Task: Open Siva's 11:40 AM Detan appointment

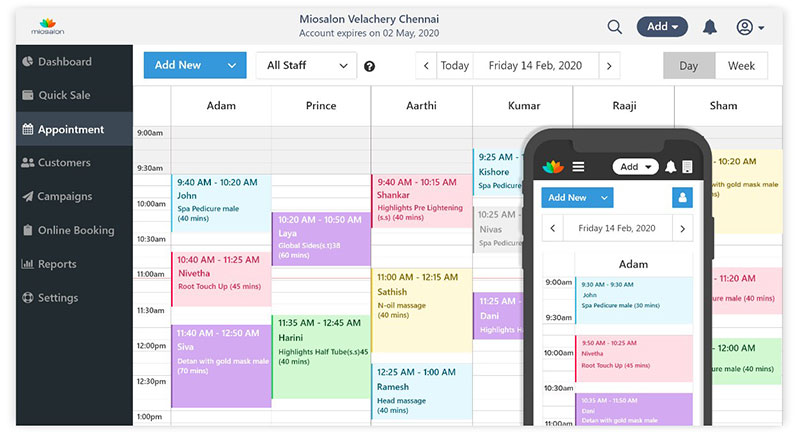Action: (221, 366)
